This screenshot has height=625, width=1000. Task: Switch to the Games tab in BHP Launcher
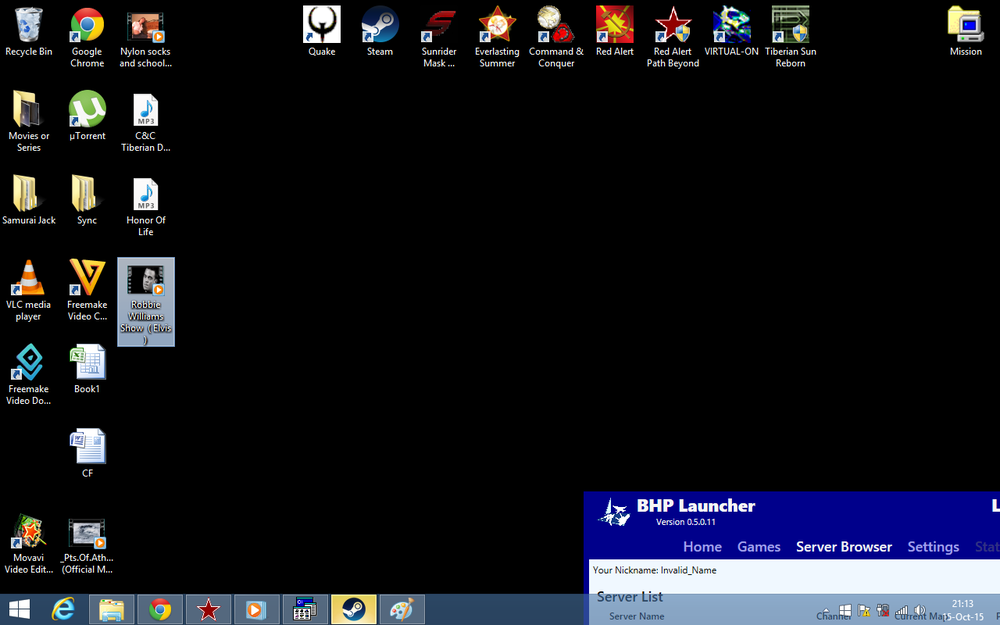point(759,547)
